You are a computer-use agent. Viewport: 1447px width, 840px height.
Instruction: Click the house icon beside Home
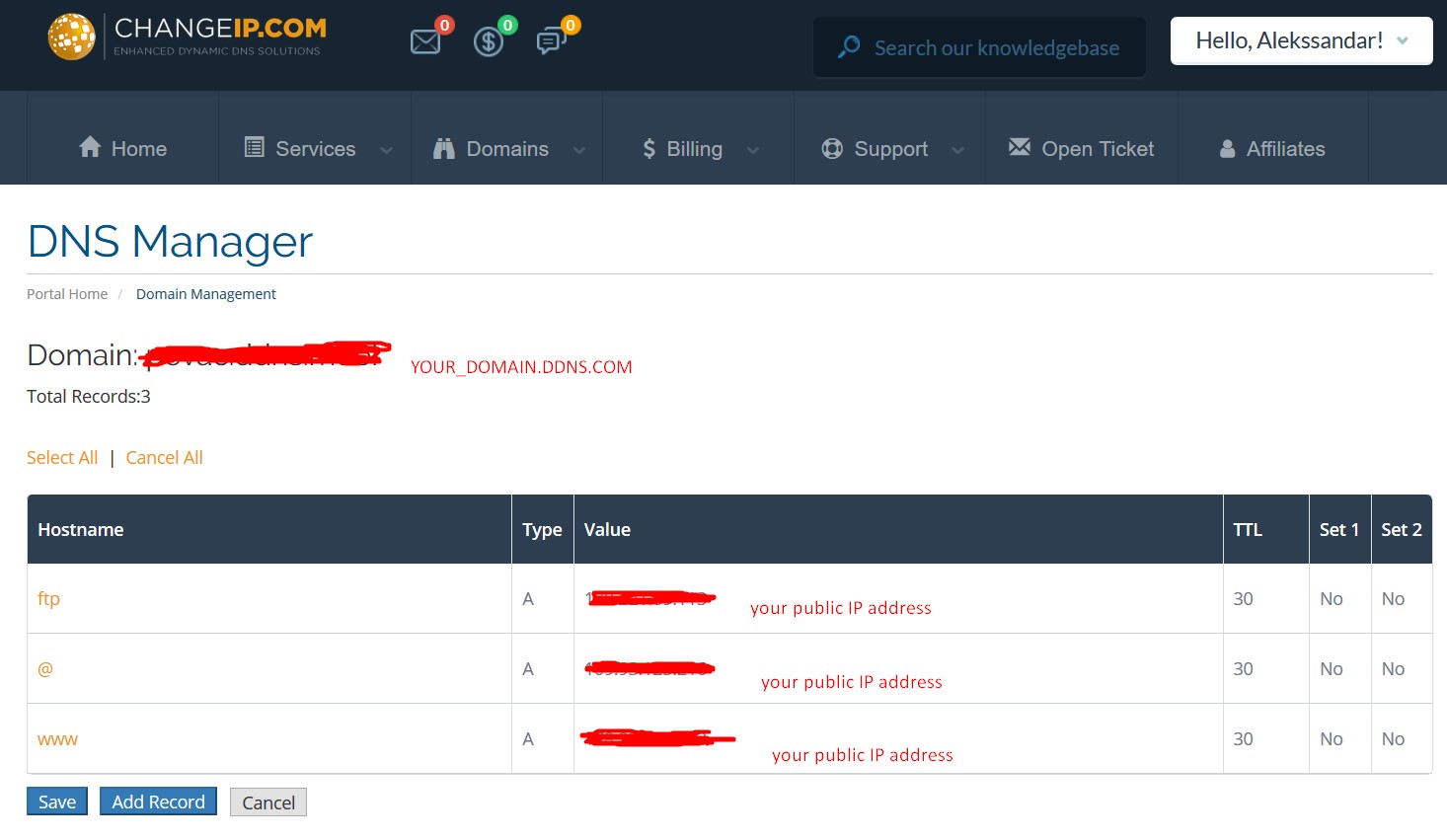tap(90, 148)
